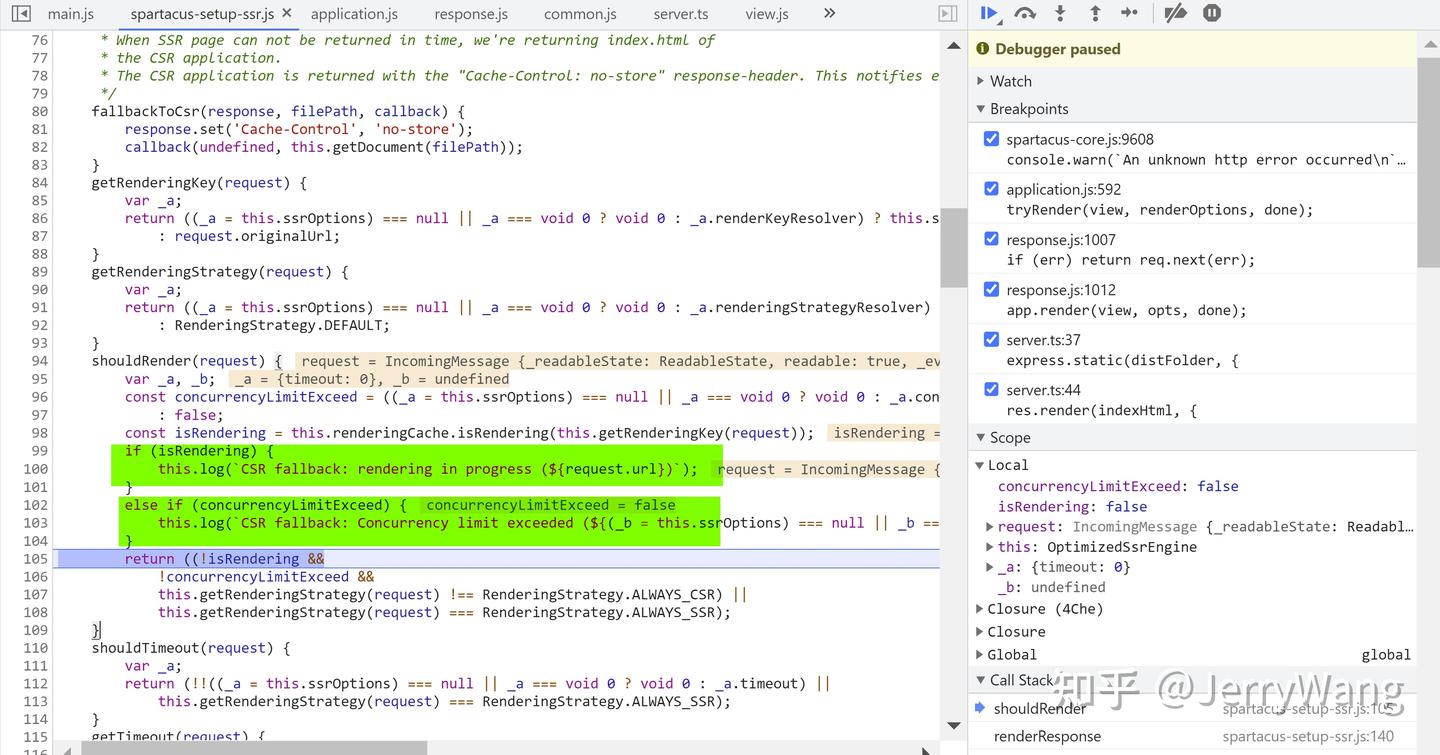Toggle the file navigator sidebar
This screenshot has height=755, width=1440.
[x=20, y=14]
